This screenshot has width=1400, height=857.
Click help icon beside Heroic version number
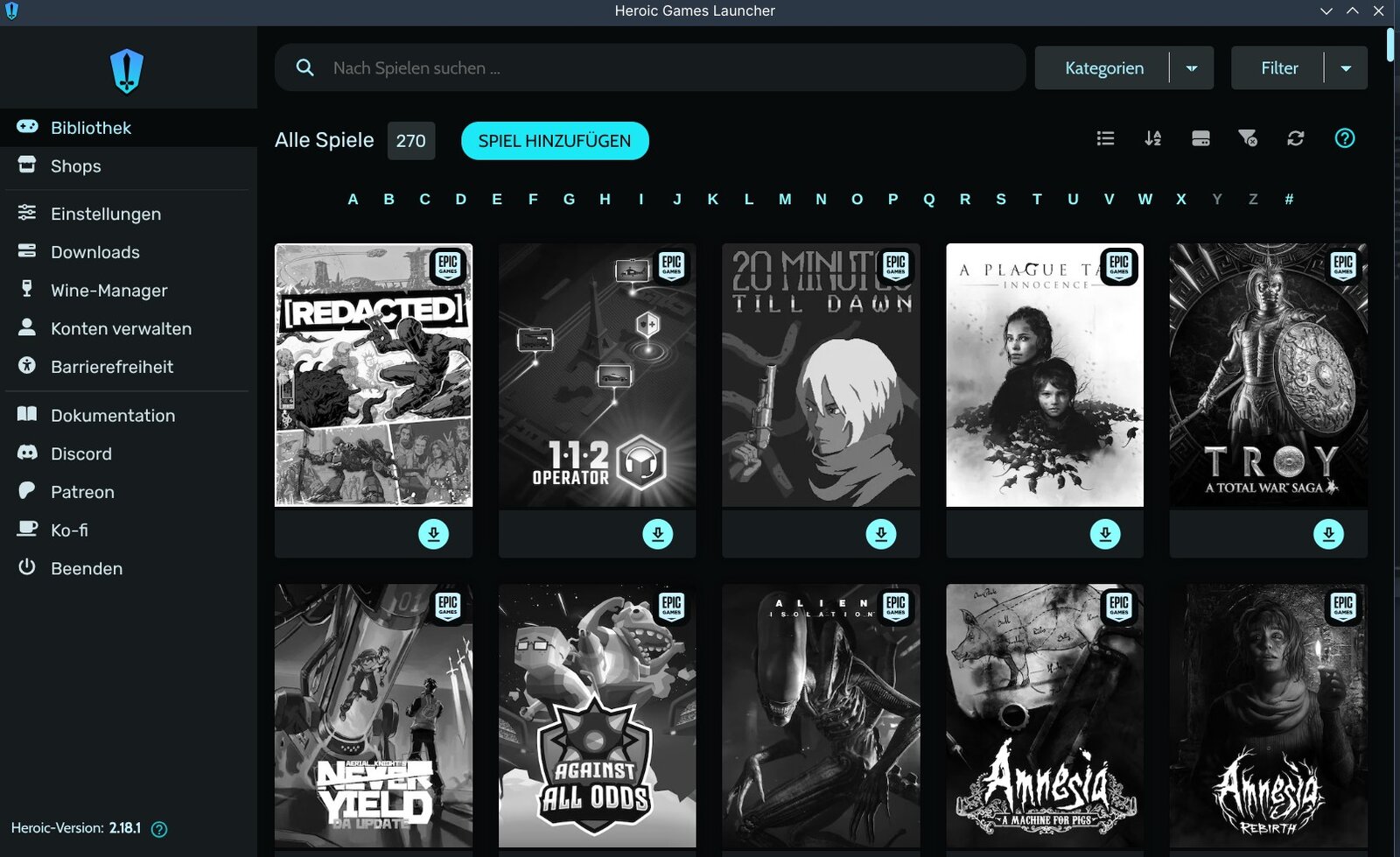coord(159,829)
